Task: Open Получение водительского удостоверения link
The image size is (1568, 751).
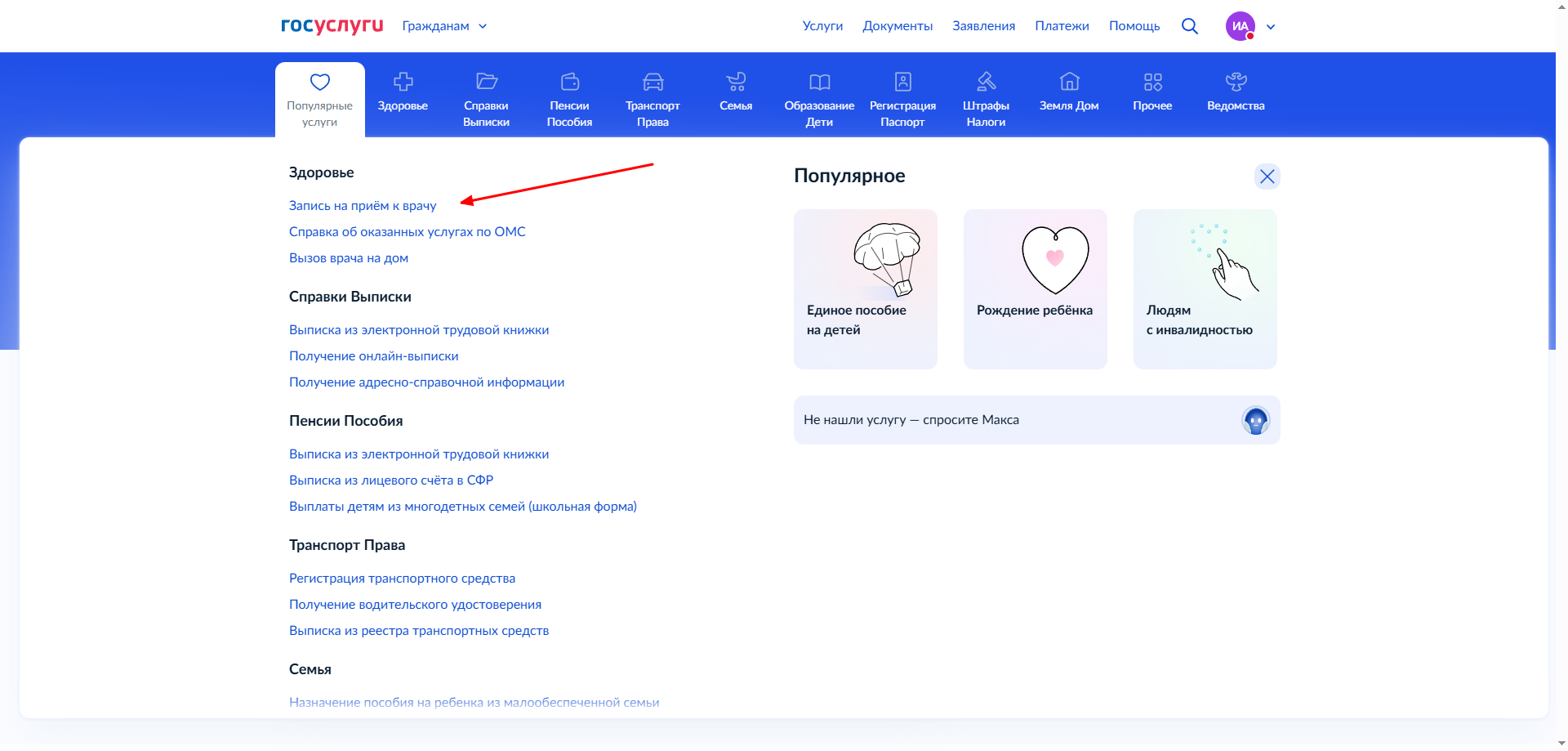Action: (415, 605)
